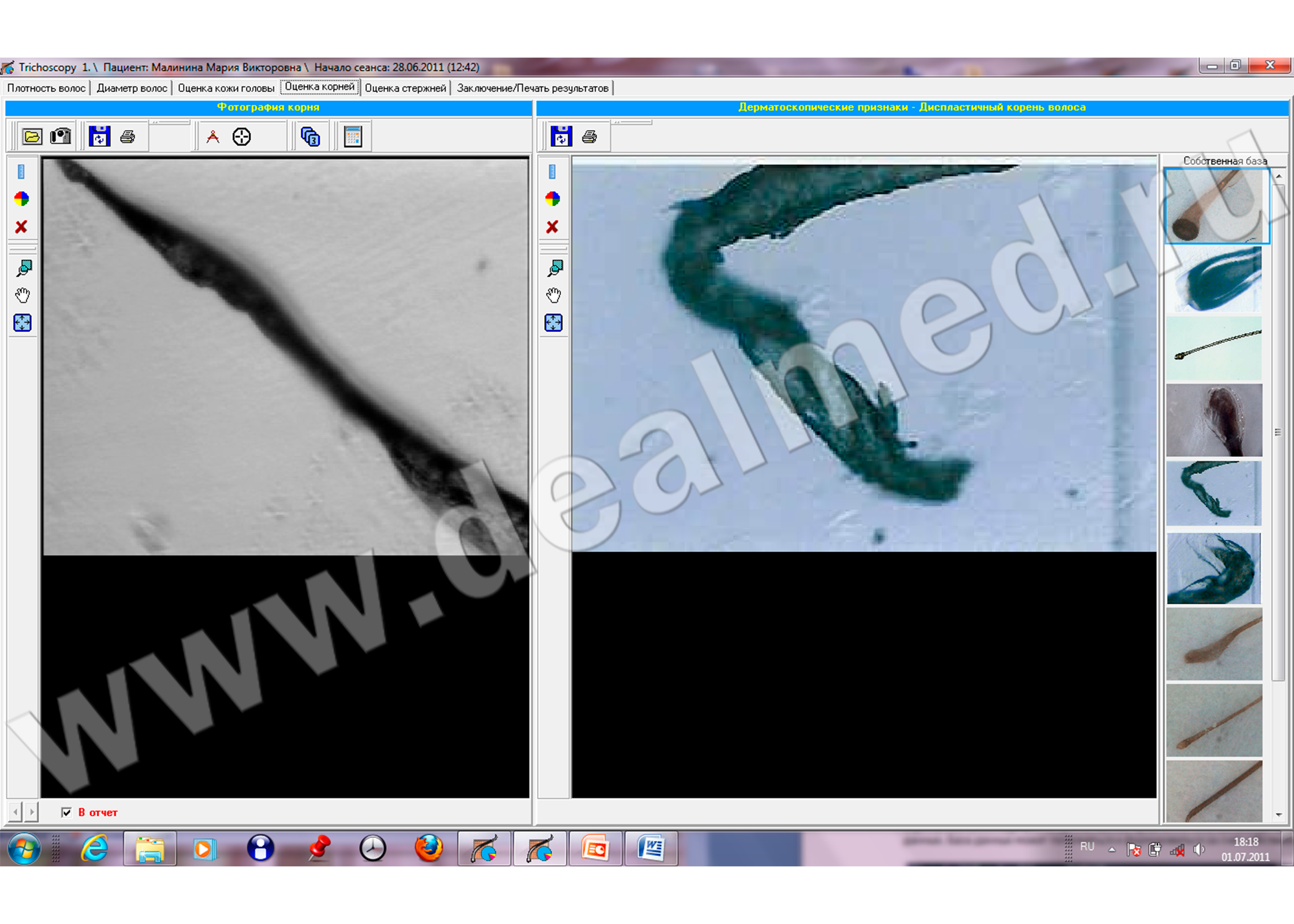Screen dimensions: 1294x924
Task: Click blue ruler icon in right reference panel
Action: 552,171
